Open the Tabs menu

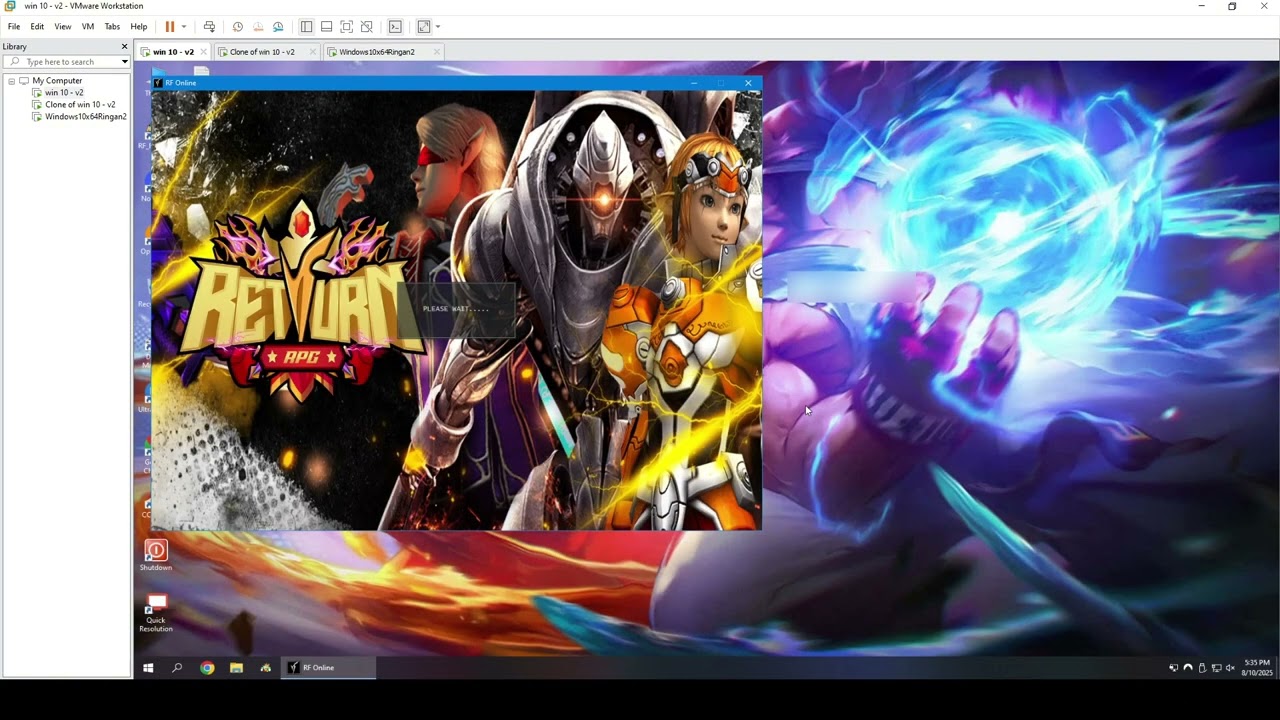(x=112, y=27)
